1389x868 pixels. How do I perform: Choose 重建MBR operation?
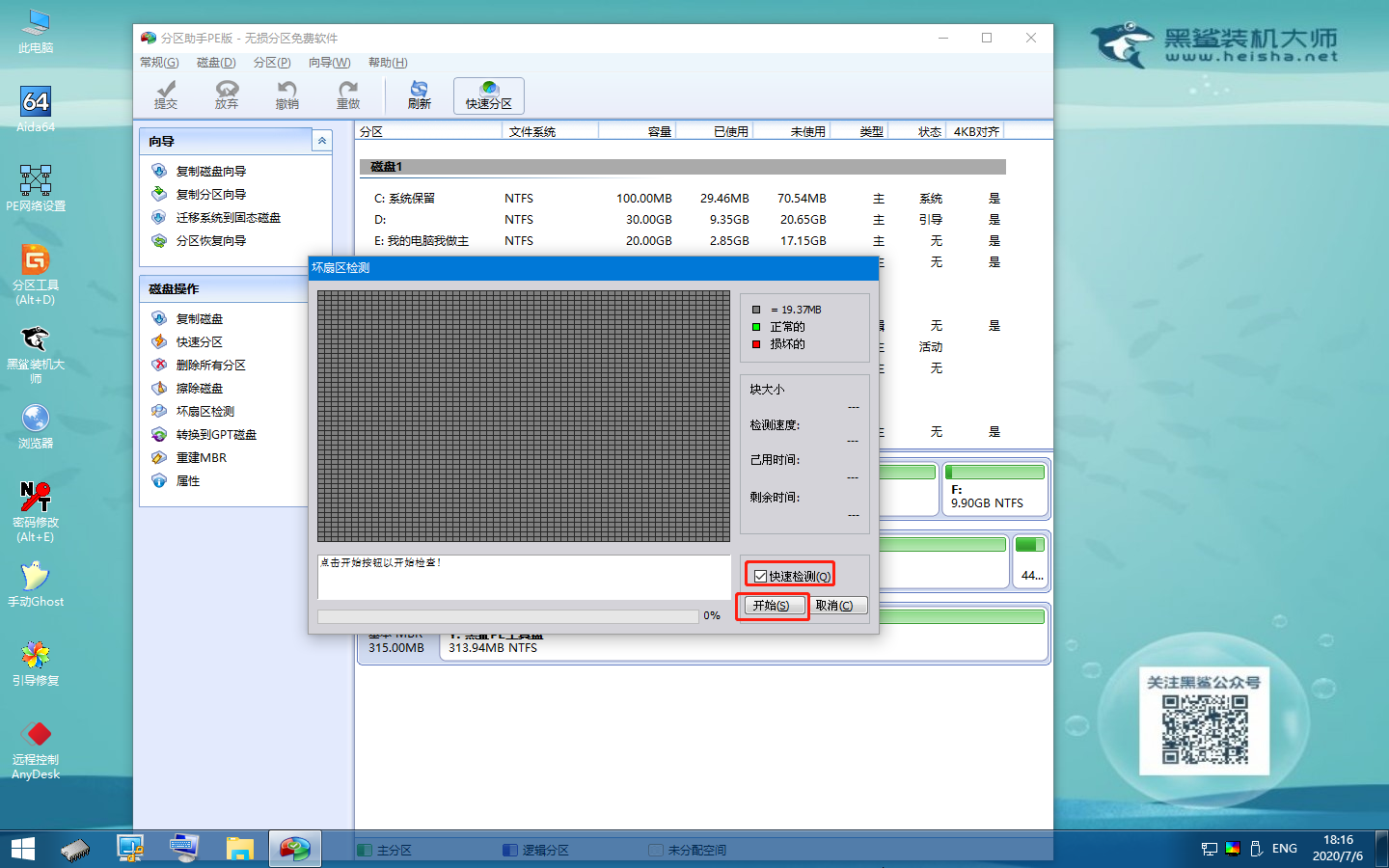(x=201, y=457)
